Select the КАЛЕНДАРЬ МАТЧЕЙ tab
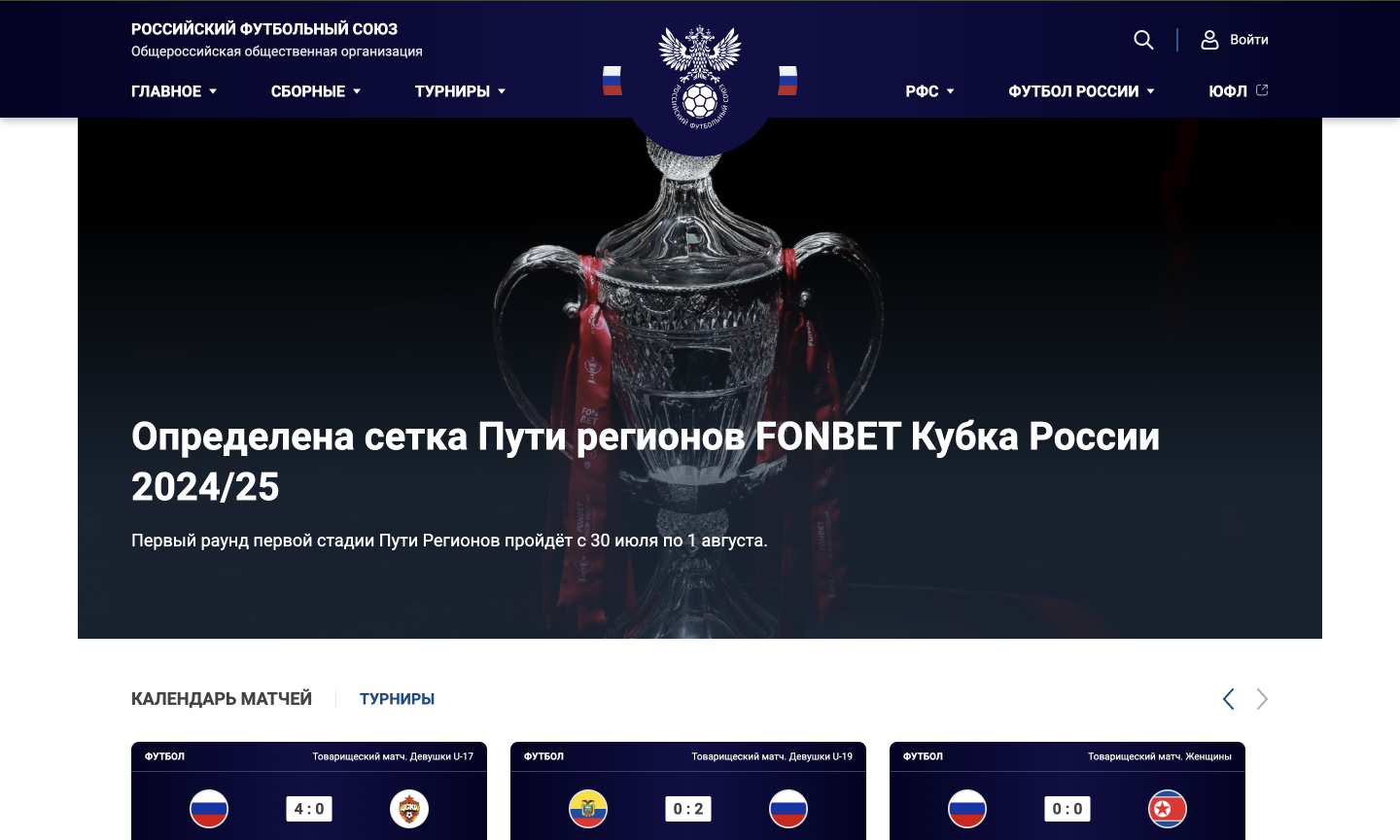This screenshot has width=1400, height=840. tap(222, 699)
